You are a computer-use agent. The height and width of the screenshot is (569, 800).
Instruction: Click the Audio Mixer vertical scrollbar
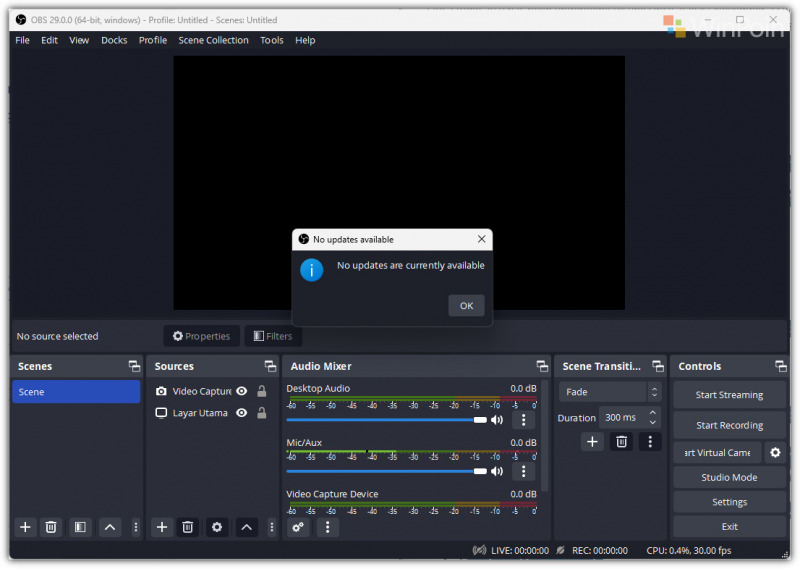tap(544, 435)
